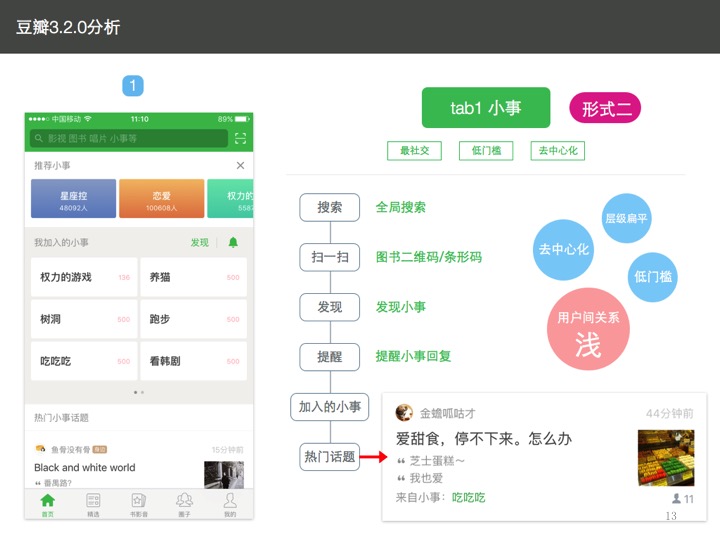Click the 提醒小事回复 green text
This screenshot has height=540, width=720.
coord(413,356)
